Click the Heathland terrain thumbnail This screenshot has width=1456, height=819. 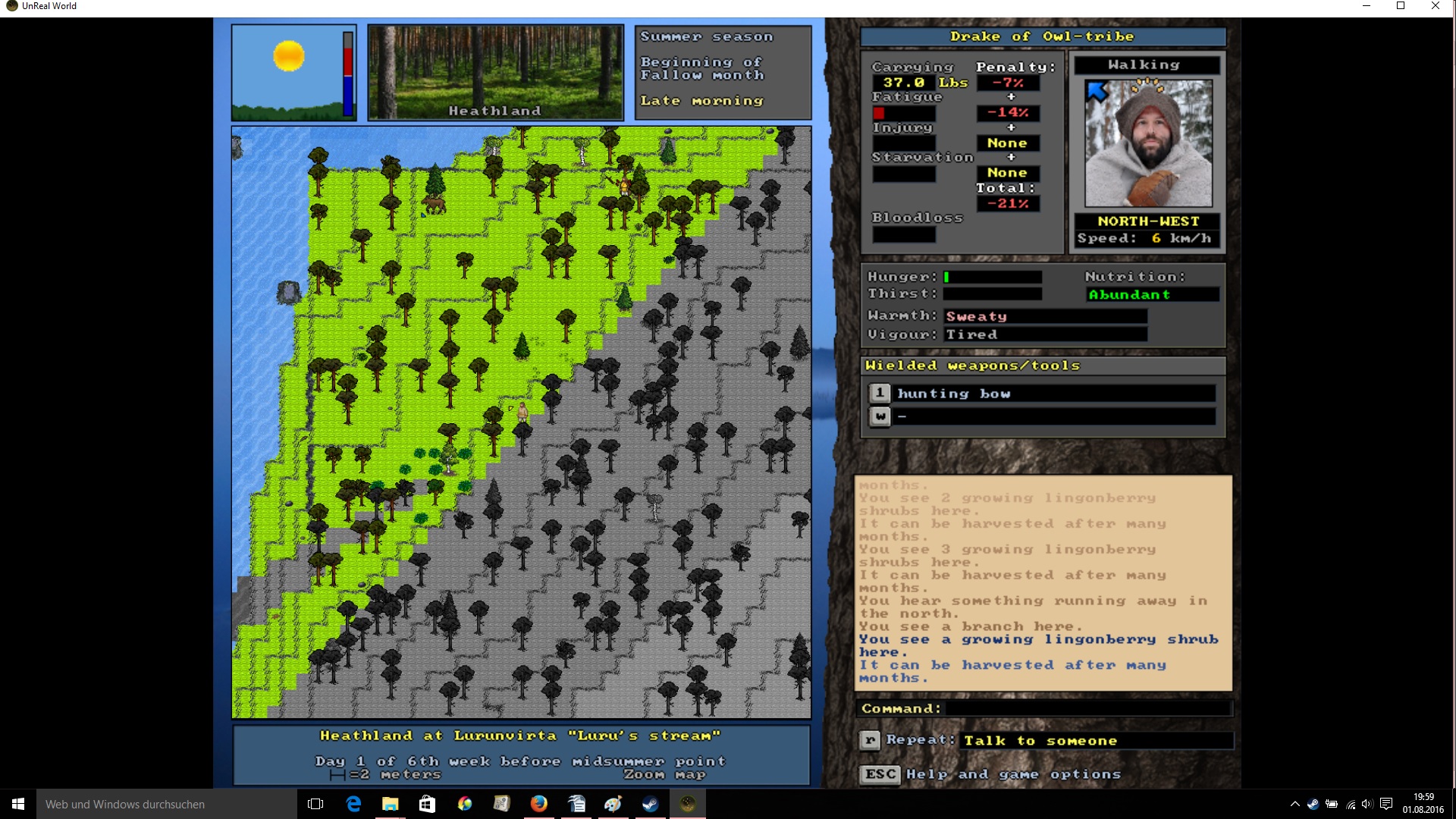coord(495,73)
